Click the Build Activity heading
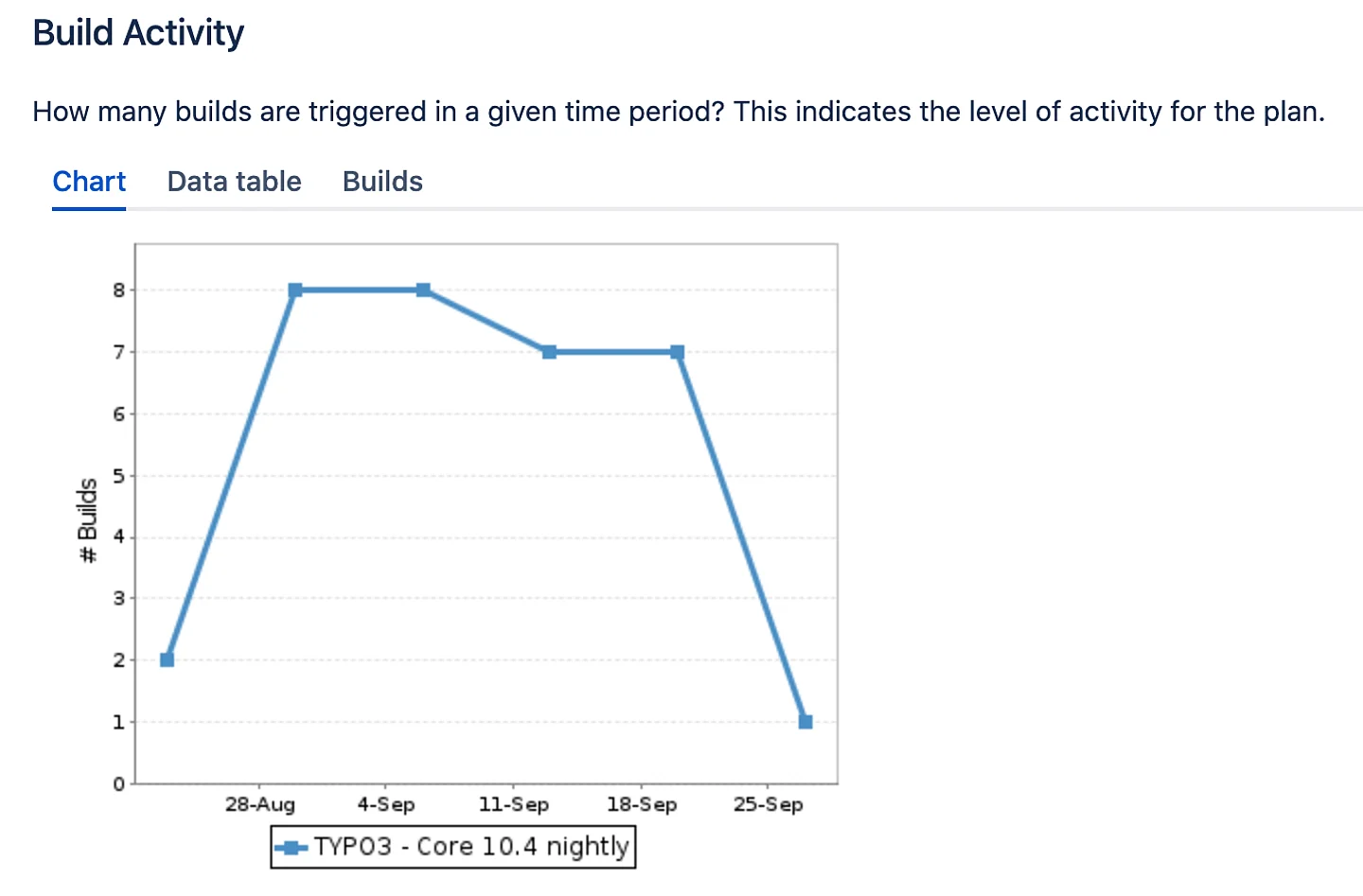This screenshot has width=1363, height=896. click(x=138, y=33)
